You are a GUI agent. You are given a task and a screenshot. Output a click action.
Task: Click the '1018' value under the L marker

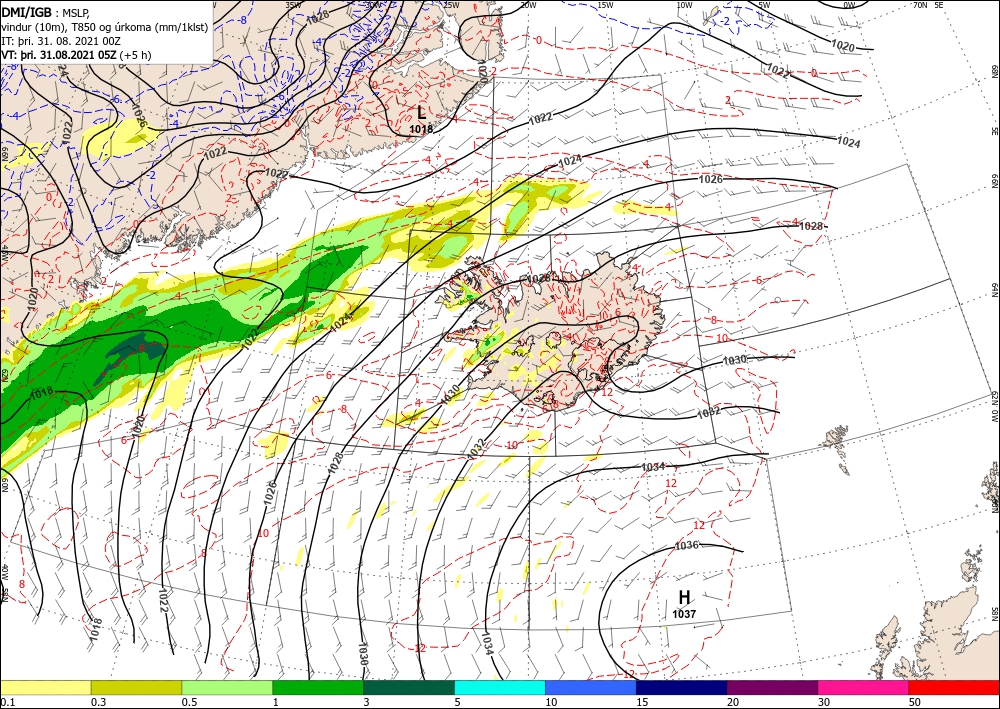[x=421, y=129]
